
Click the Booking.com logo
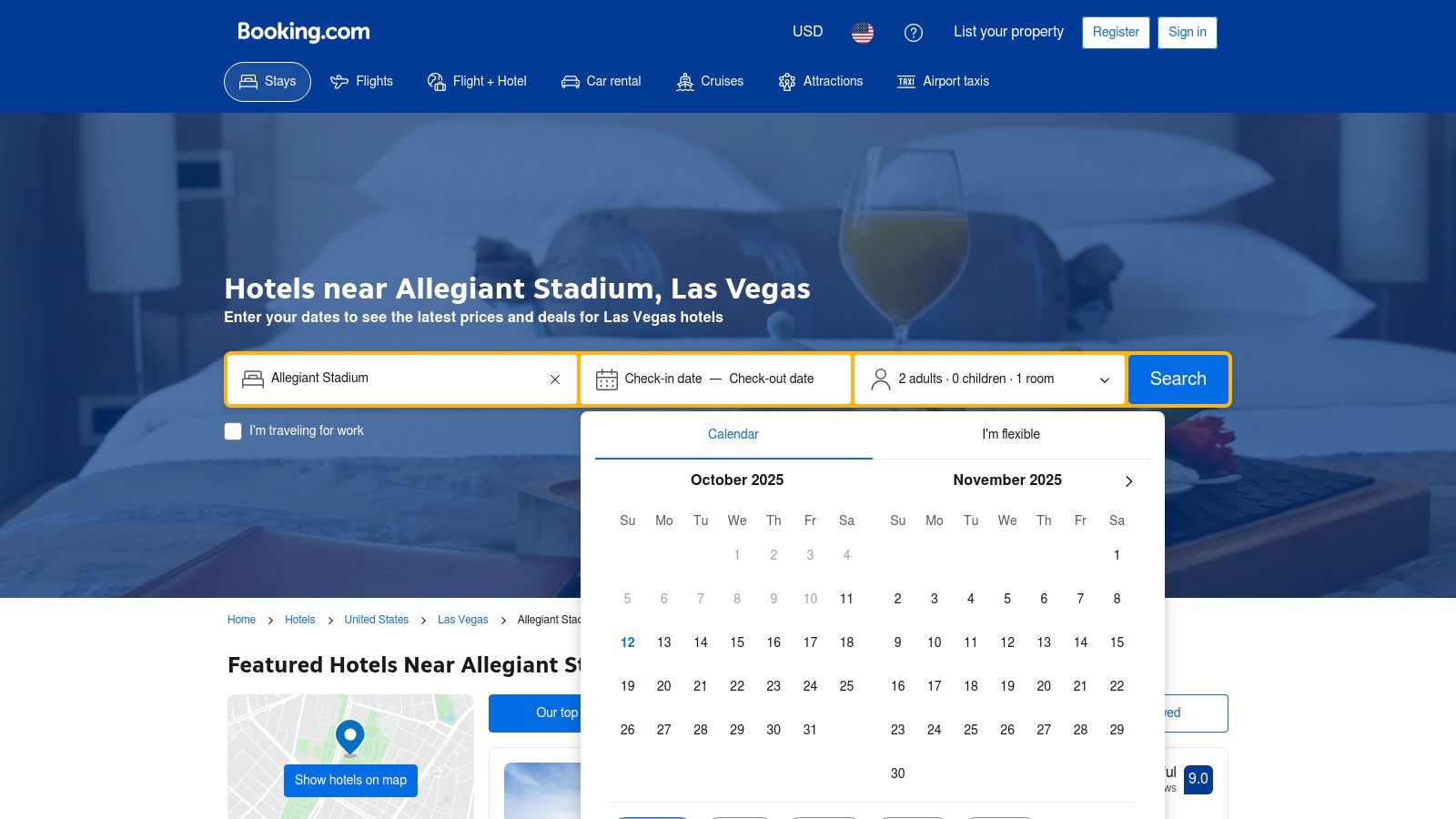click(x=304, y=32)
